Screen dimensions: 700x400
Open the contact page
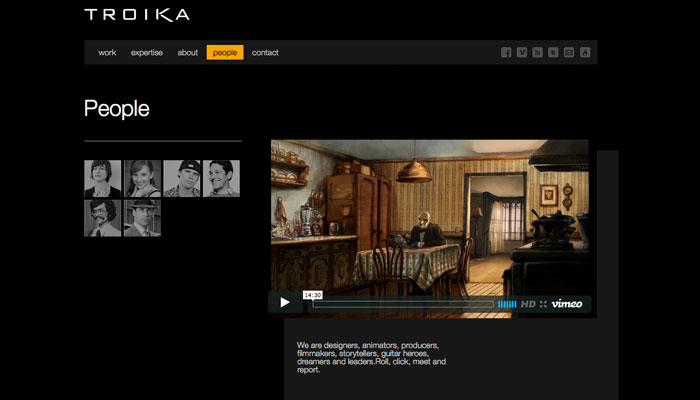click(x=265, y=52)
